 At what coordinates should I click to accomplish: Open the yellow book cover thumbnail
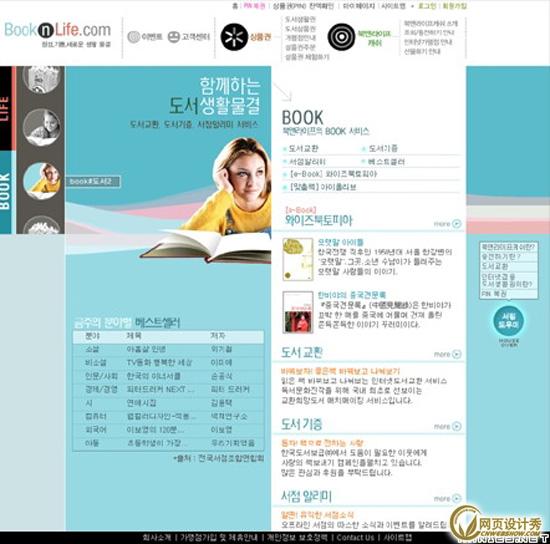click(x=298, y=259)
